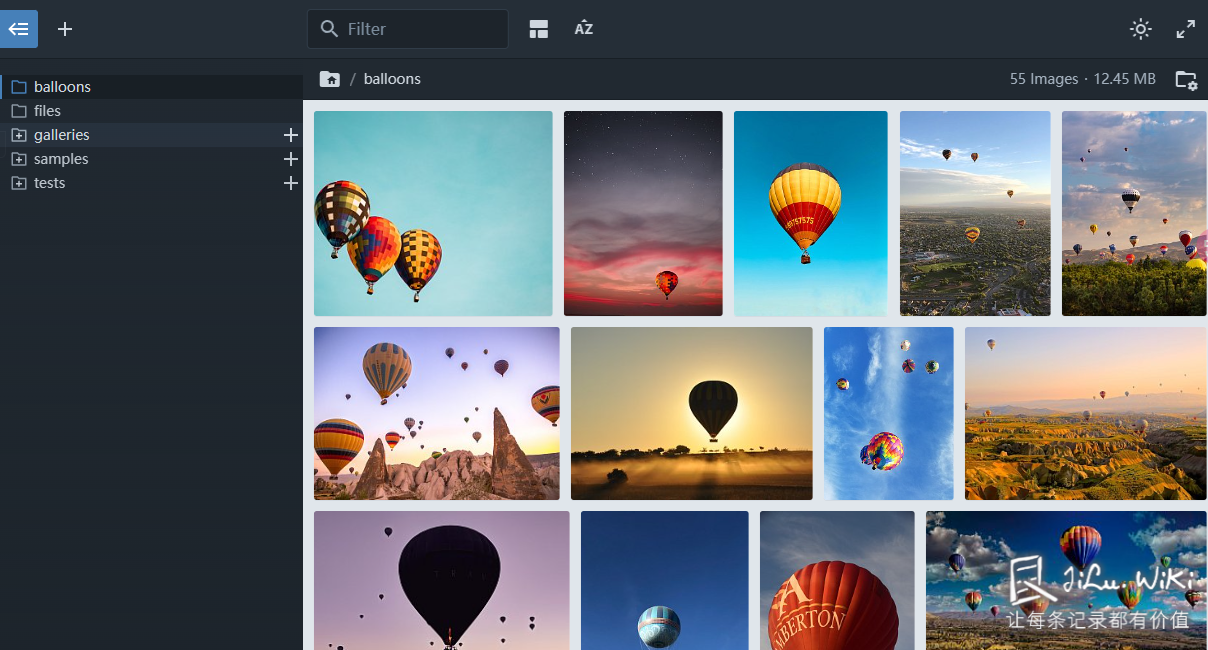The width and height of the screenshot is (1208, 650).
Task: Select the tests folder in sidebar
Action: click(151, 183)
